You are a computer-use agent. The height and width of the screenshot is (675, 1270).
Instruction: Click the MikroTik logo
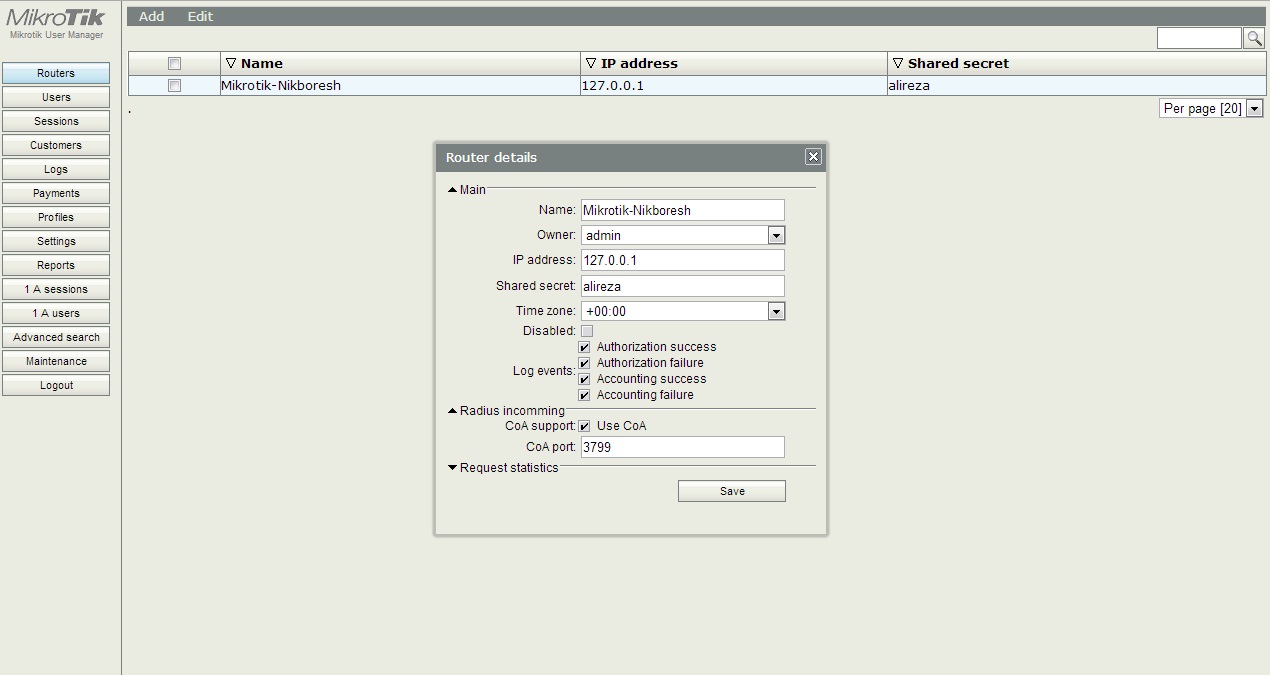point(56,18)
